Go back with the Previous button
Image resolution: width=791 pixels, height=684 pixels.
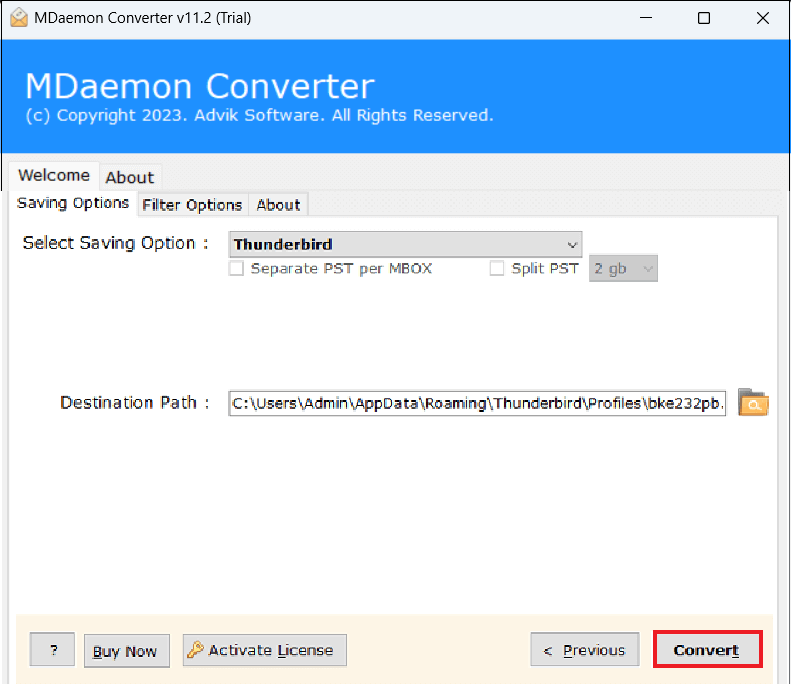point(585,650)
